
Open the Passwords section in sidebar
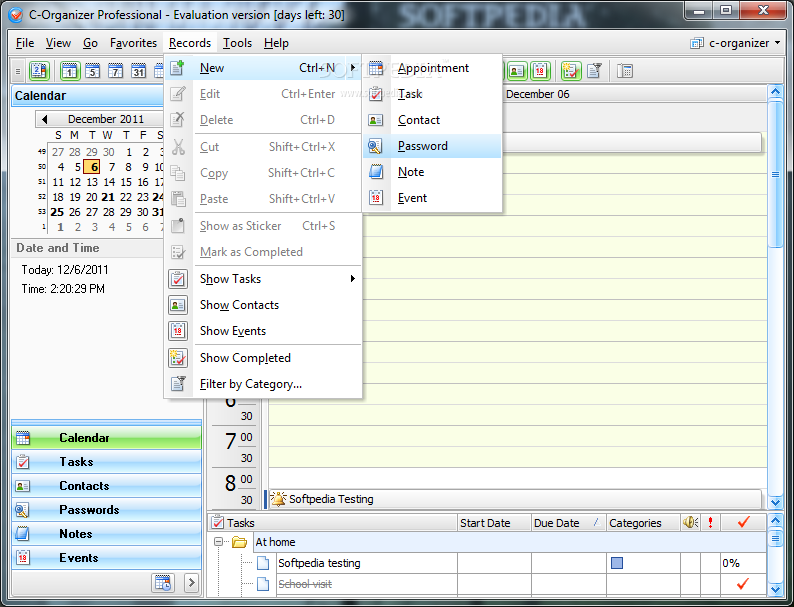point(106,510)
